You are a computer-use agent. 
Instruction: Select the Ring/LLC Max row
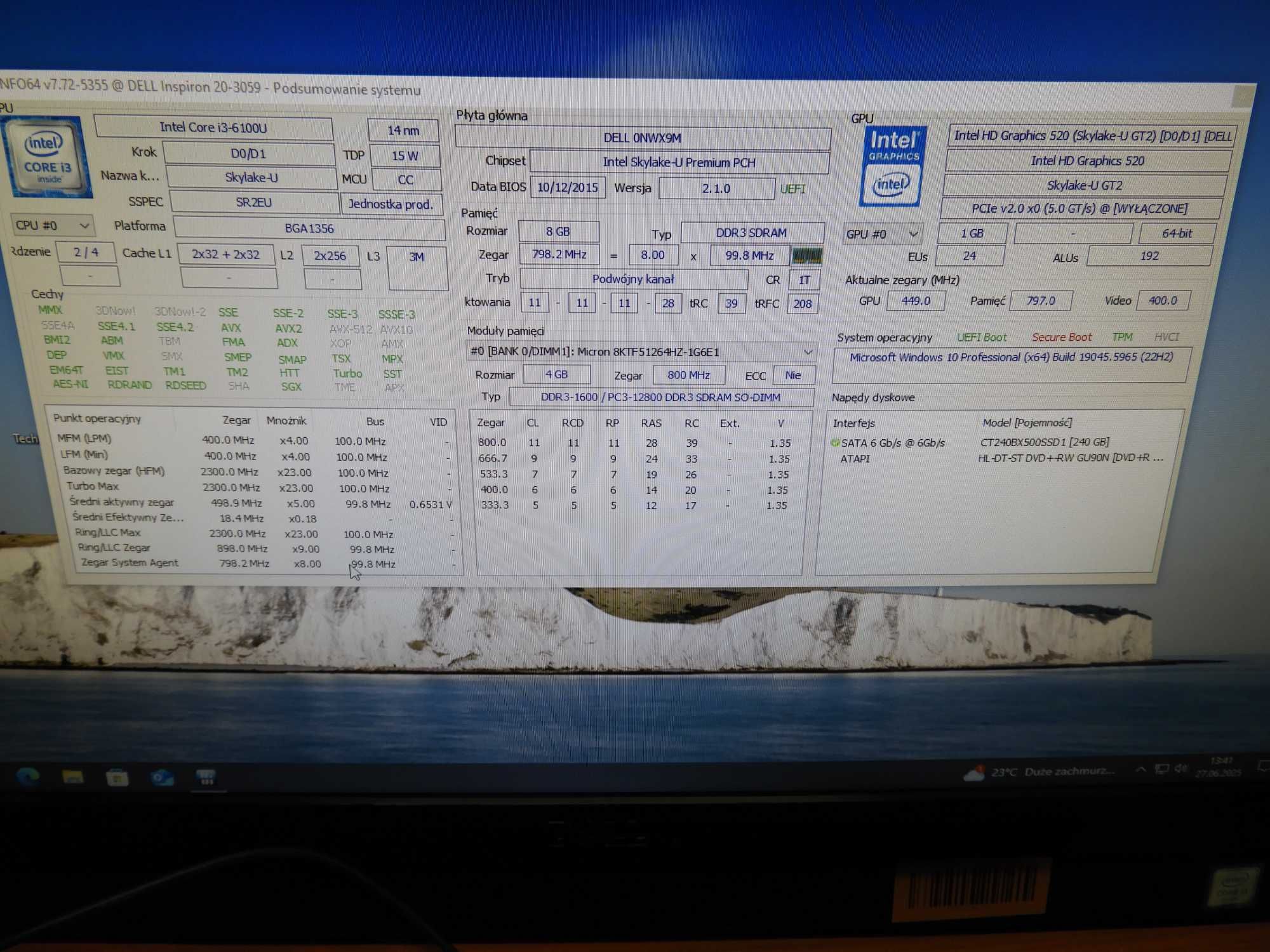[265, 533]
